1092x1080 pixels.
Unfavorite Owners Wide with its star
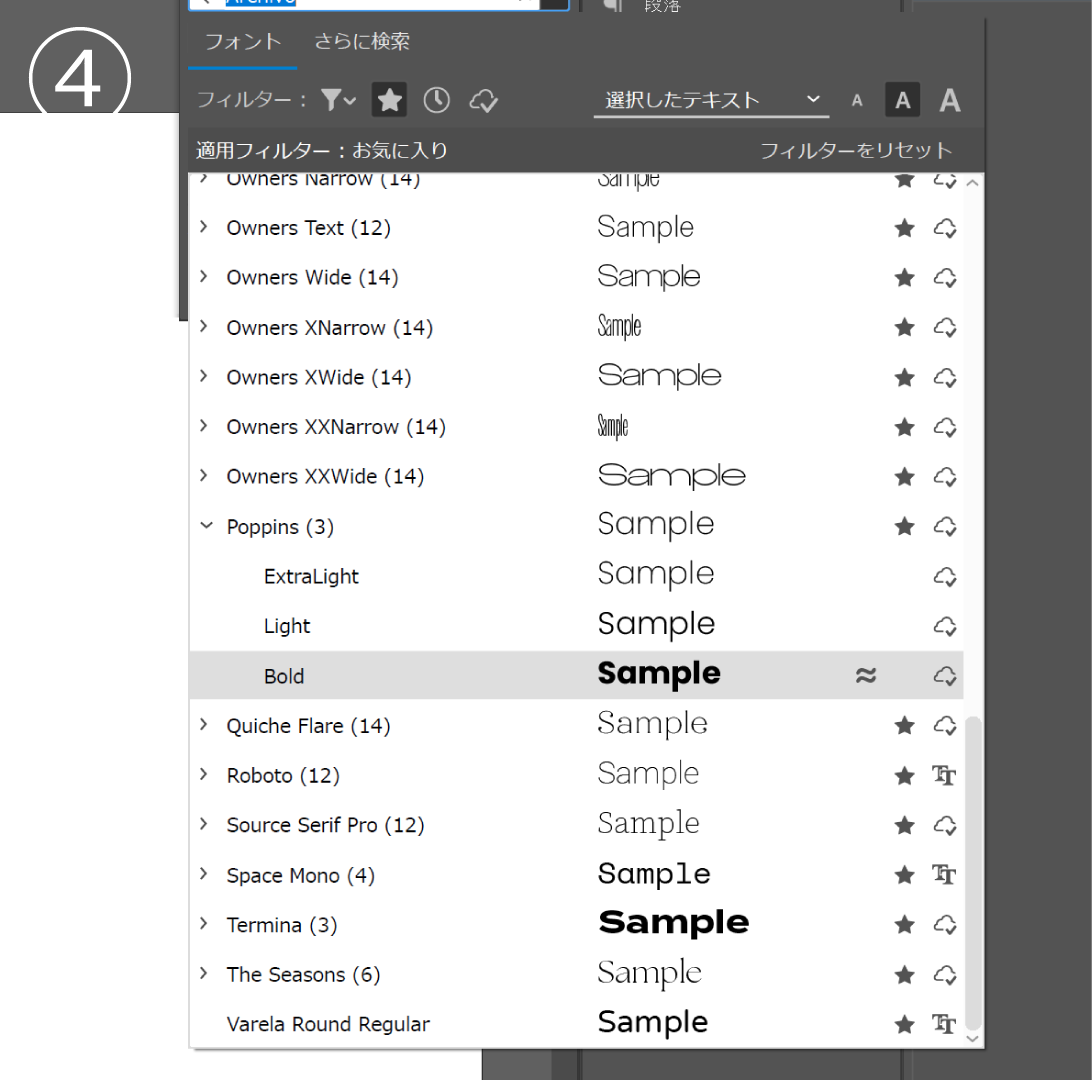[905, 278]
